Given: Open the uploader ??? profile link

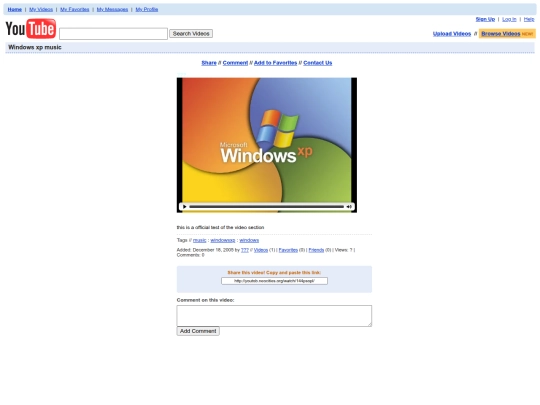Looking at the screenshot, I should pos(245,250).
